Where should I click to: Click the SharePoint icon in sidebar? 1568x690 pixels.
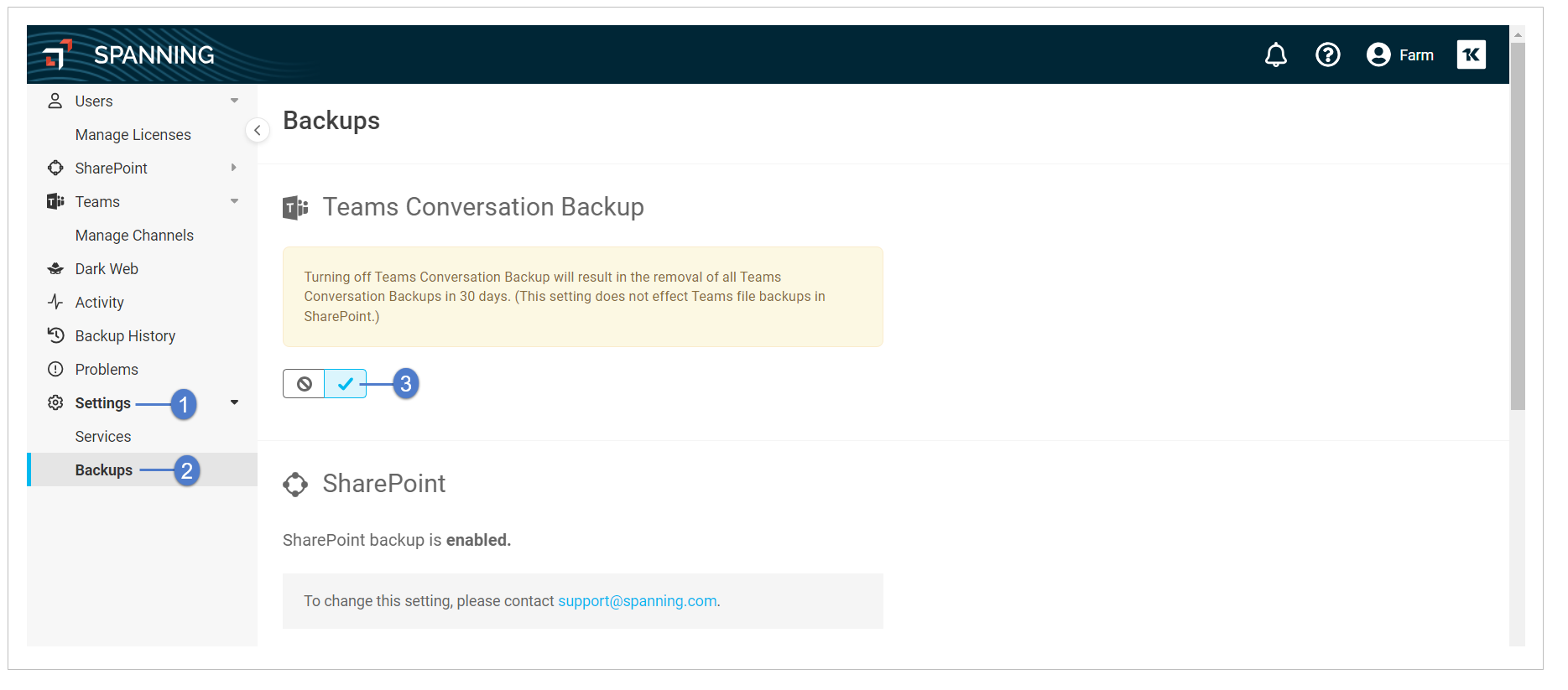55,168
